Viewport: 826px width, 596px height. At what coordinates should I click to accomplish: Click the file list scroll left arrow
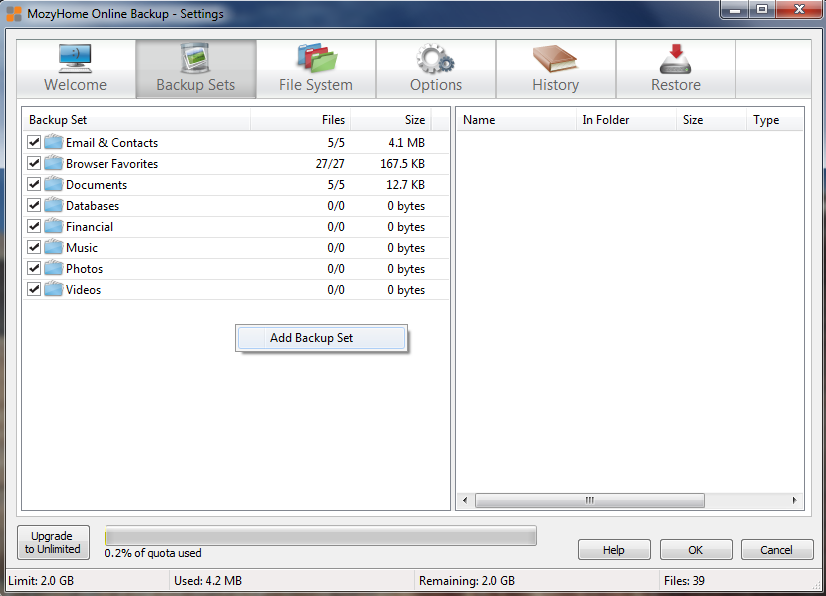tap(465, 500)
